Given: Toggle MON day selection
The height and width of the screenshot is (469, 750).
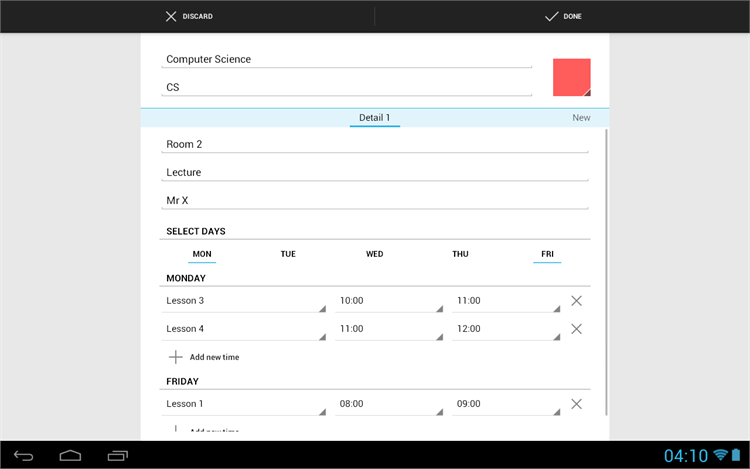Looking at the screenshot, I should [x=202, y=254].
